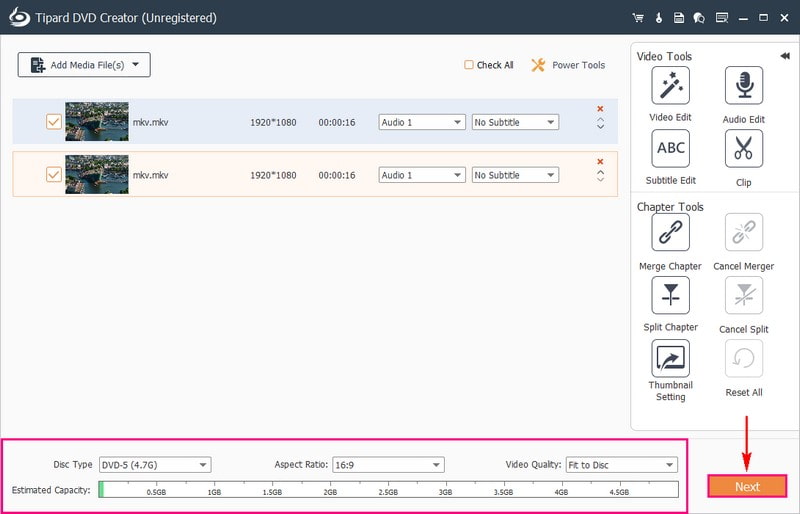Click the key register icon
Screen dimensions: 800x514
(x=658, y=18)
